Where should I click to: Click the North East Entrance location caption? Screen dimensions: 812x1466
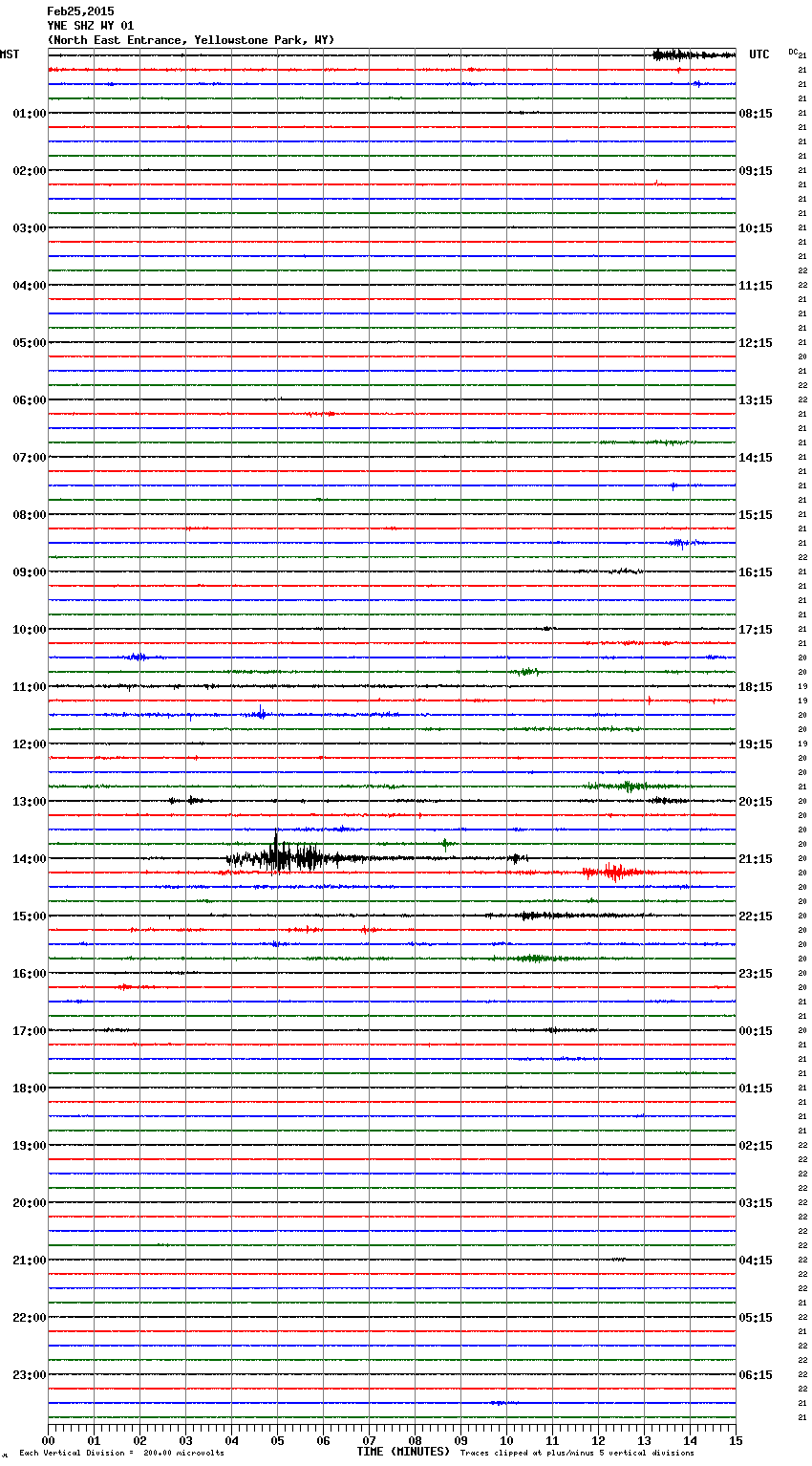click(191, 40)
